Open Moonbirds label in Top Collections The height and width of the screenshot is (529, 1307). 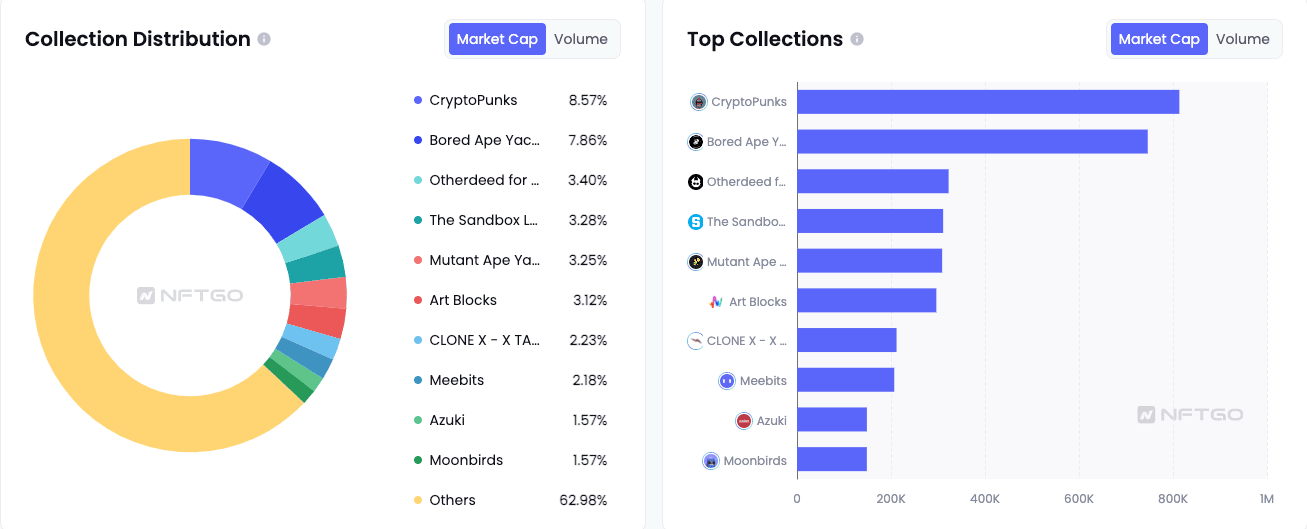(x=755, y=461)
